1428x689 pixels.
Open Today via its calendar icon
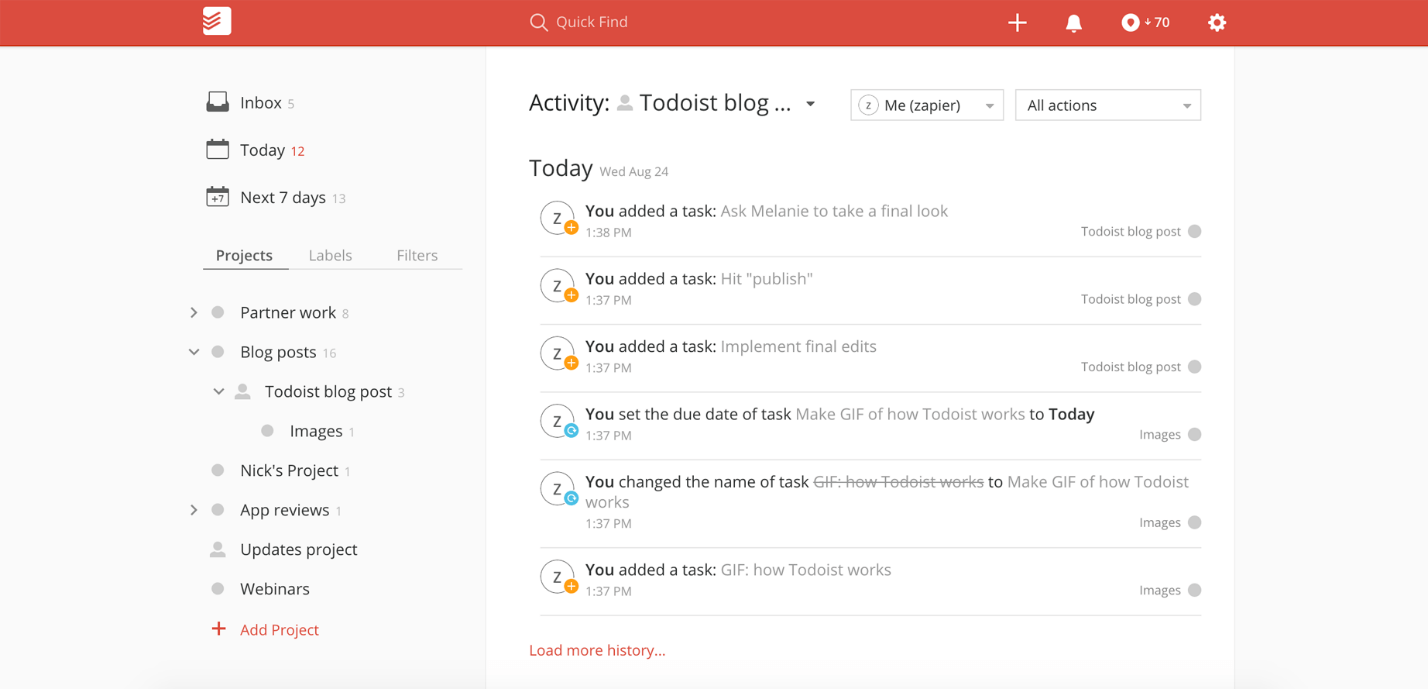click(x=217, y=149)
